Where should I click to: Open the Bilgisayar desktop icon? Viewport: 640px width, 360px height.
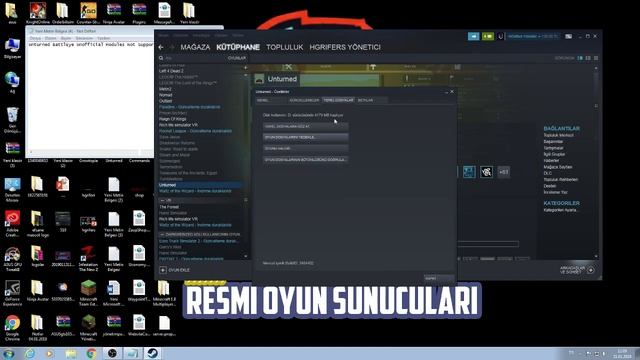click(x=12, y=48)
